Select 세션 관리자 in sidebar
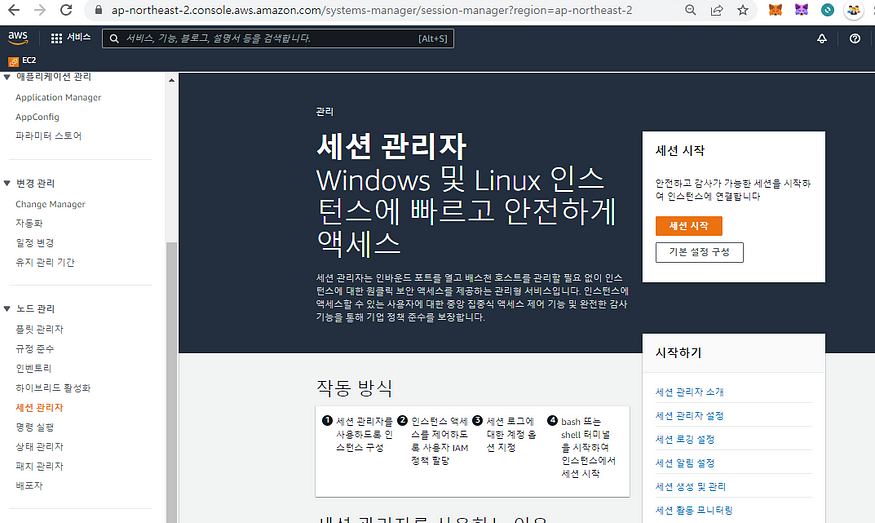 click(40, 407)
